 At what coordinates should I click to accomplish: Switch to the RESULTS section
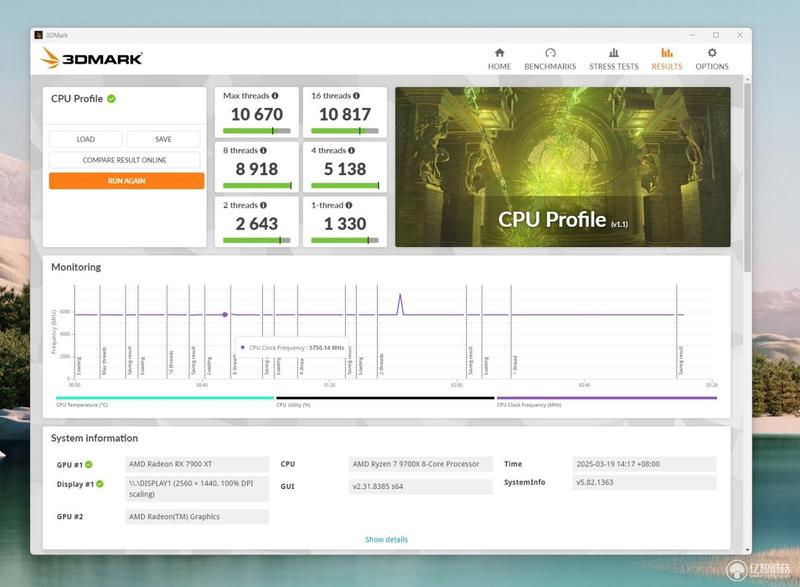(666, 59)
